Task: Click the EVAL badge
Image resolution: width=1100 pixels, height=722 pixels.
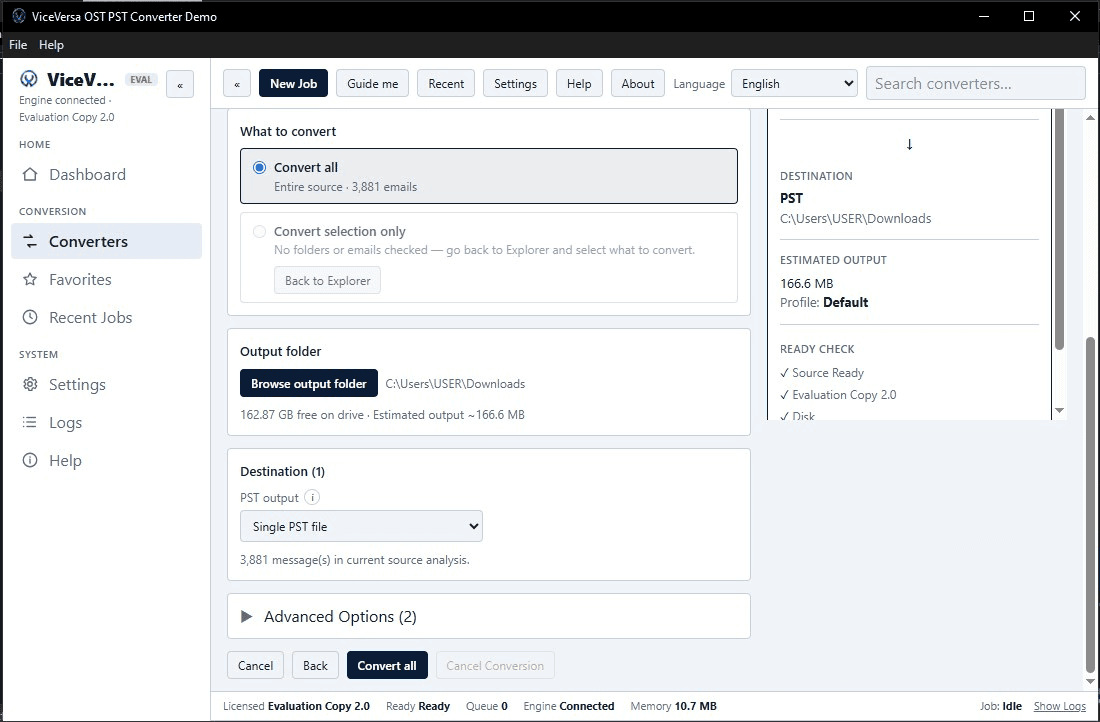Action: (141, 79)
